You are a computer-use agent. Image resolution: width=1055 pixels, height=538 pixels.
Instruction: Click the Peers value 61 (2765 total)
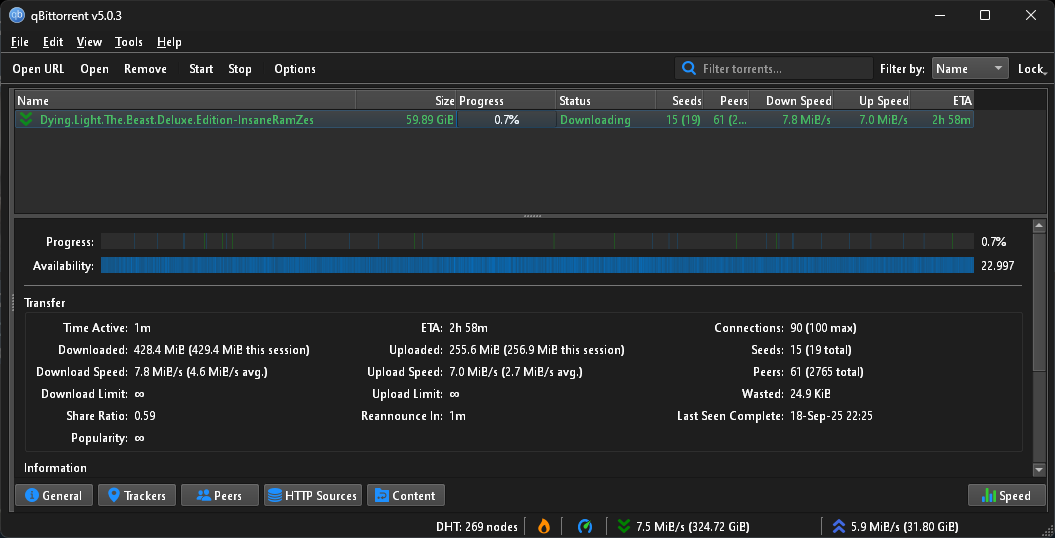click(826, 372)
